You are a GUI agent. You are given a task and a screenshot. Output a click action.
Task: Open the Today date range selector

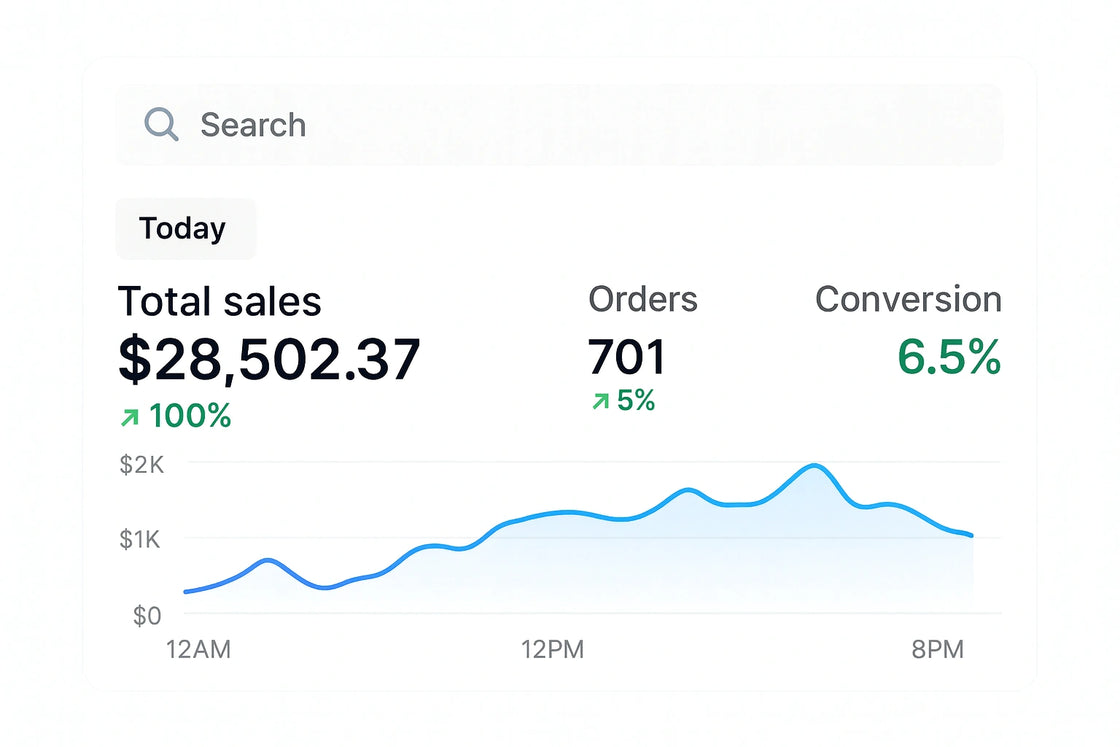(x=185, y=228)
